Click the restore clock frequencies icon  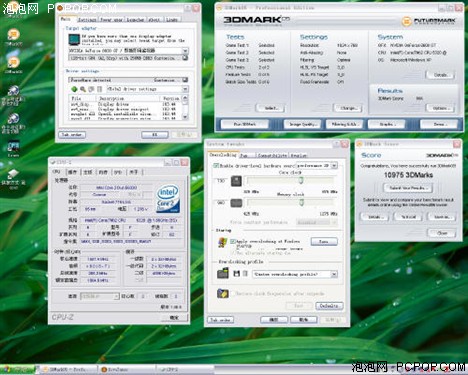click(x=223, y=293)
